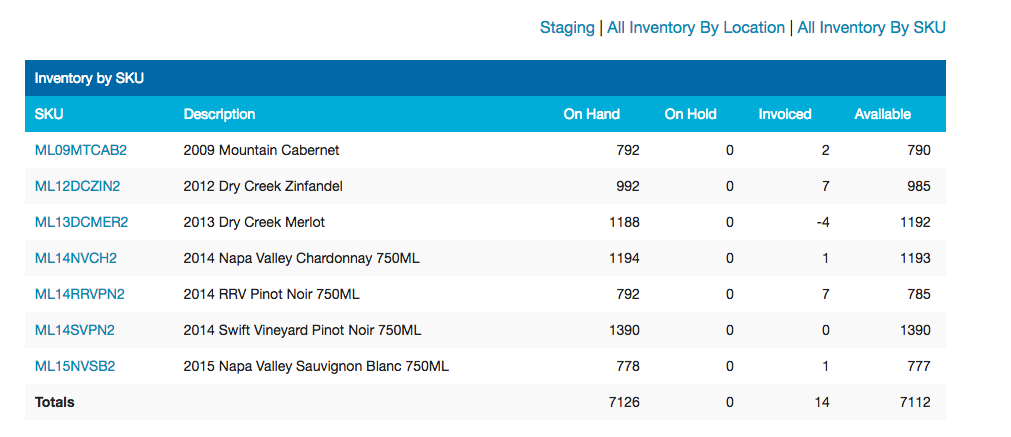Open SKU ML15NVSB2
The height and width of the screenshot is (437, 1011).
point(75,367)
